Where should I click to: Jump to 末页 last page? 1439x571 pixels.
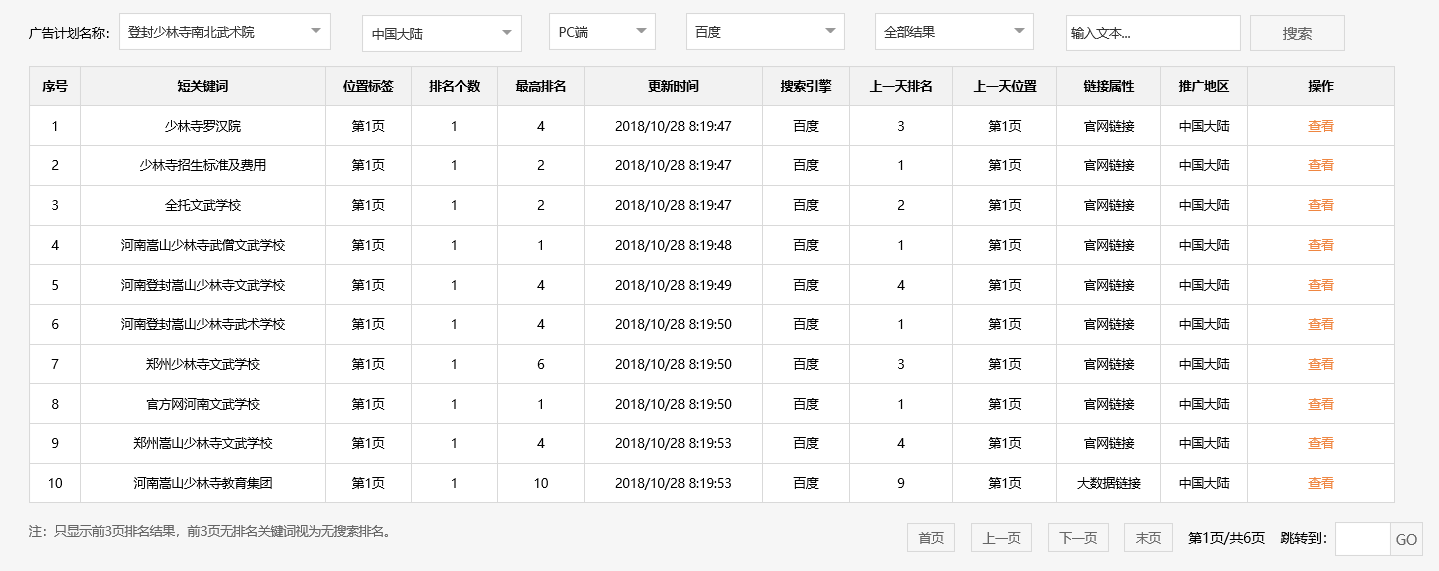pos(1148,538)
